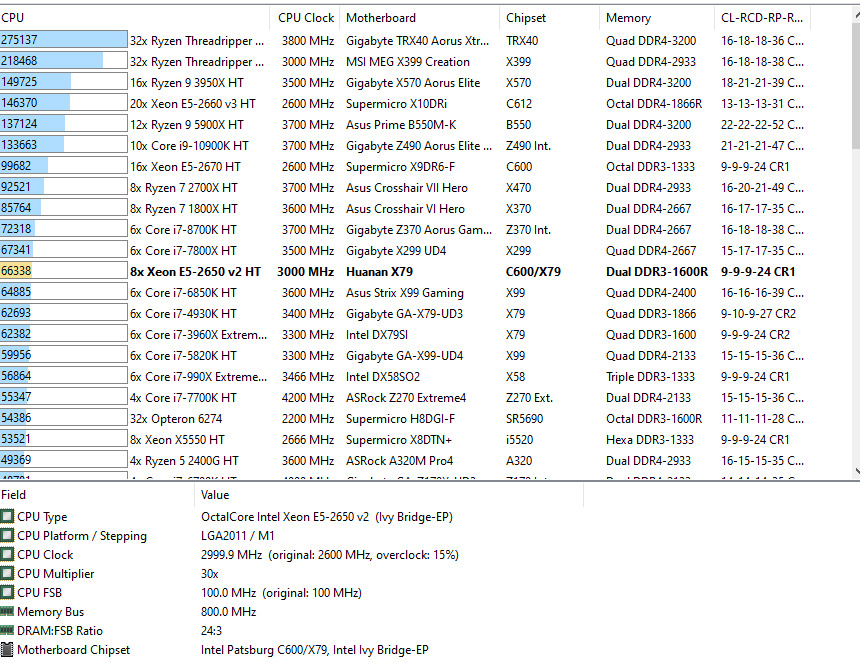Click the Motherboard Chipset icon

click(7, 650)
